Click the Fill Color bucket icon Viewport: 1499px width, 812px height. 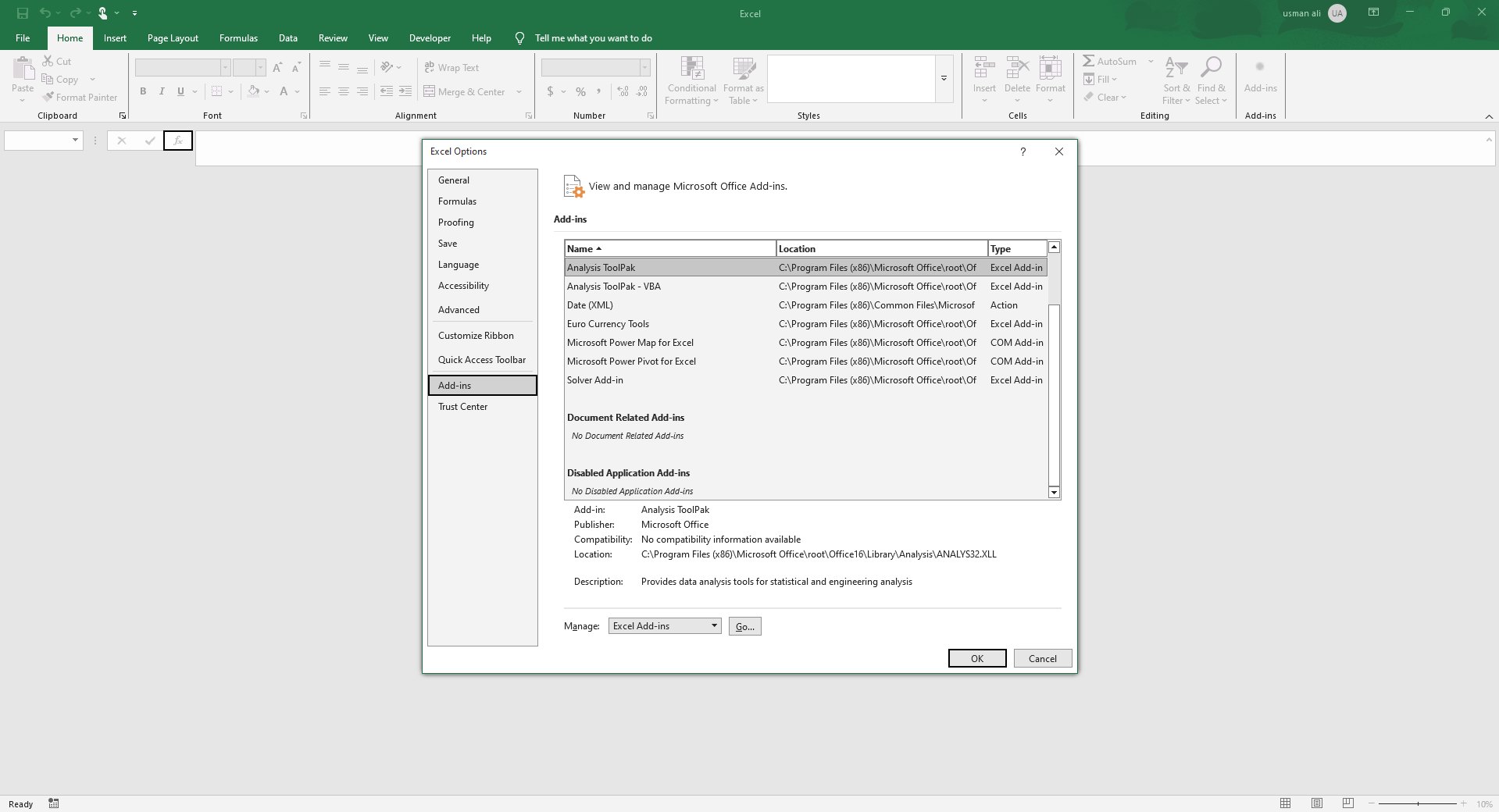pyautogui.click(x=253, y=91)
